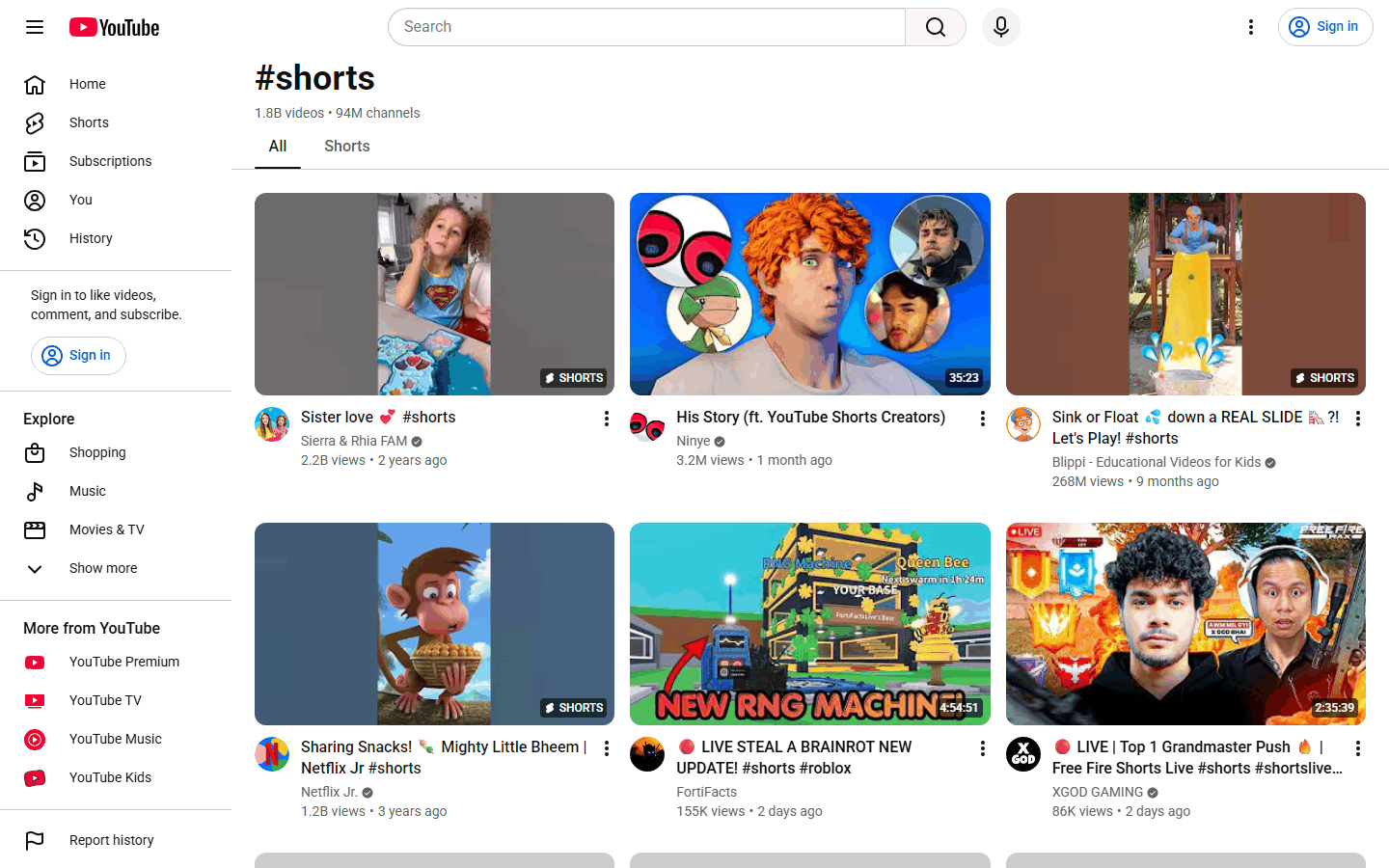The image size is (1389, 868).
Task: Click title 'Sharing Snacks! Mighty Little Bheem'
Action: [x=444, y=758]
